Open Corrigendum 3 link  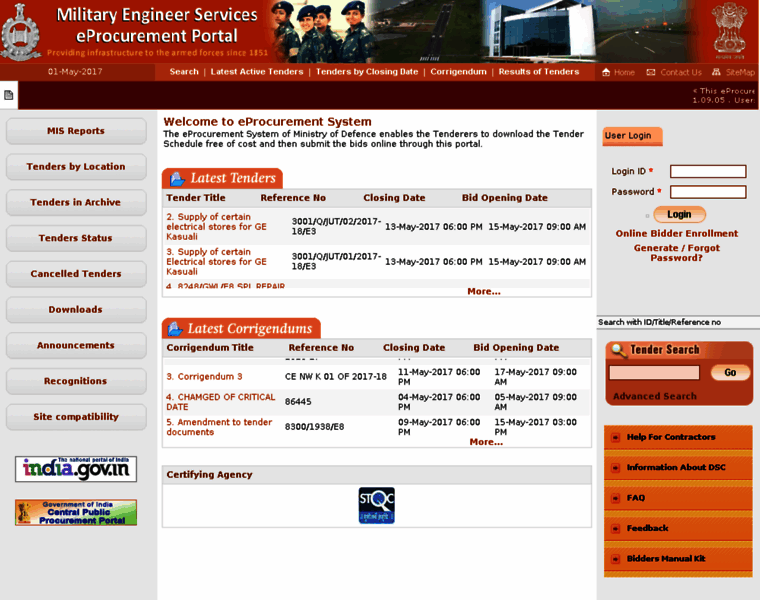[204, 377]
